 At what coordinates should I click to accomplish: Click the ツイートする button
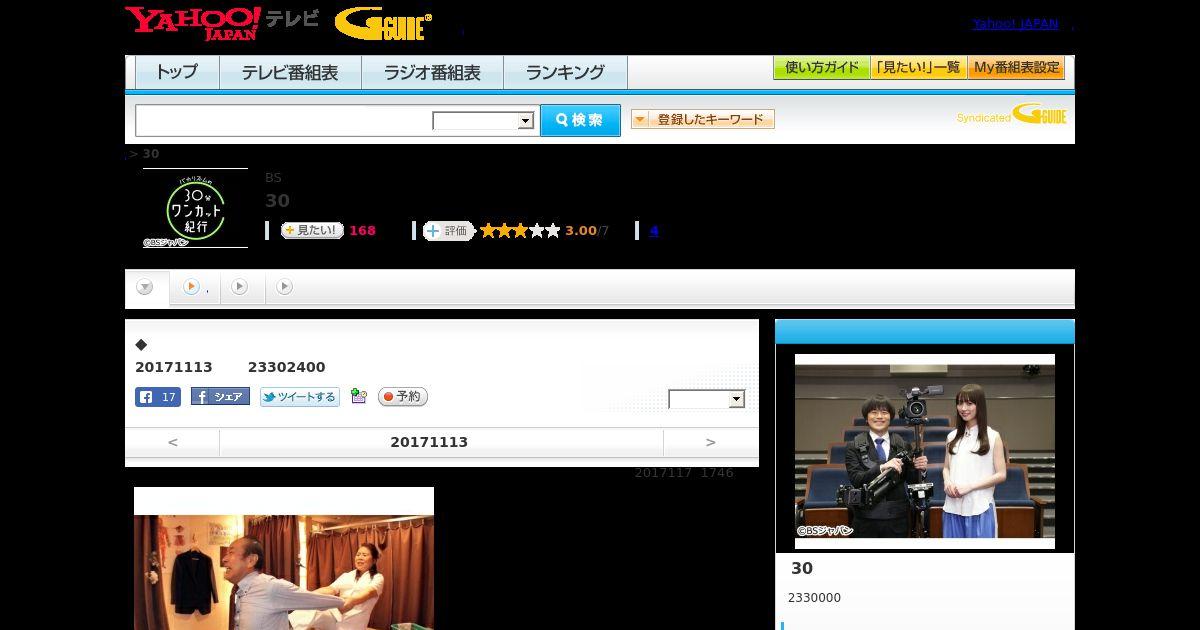tap(300, 397)
